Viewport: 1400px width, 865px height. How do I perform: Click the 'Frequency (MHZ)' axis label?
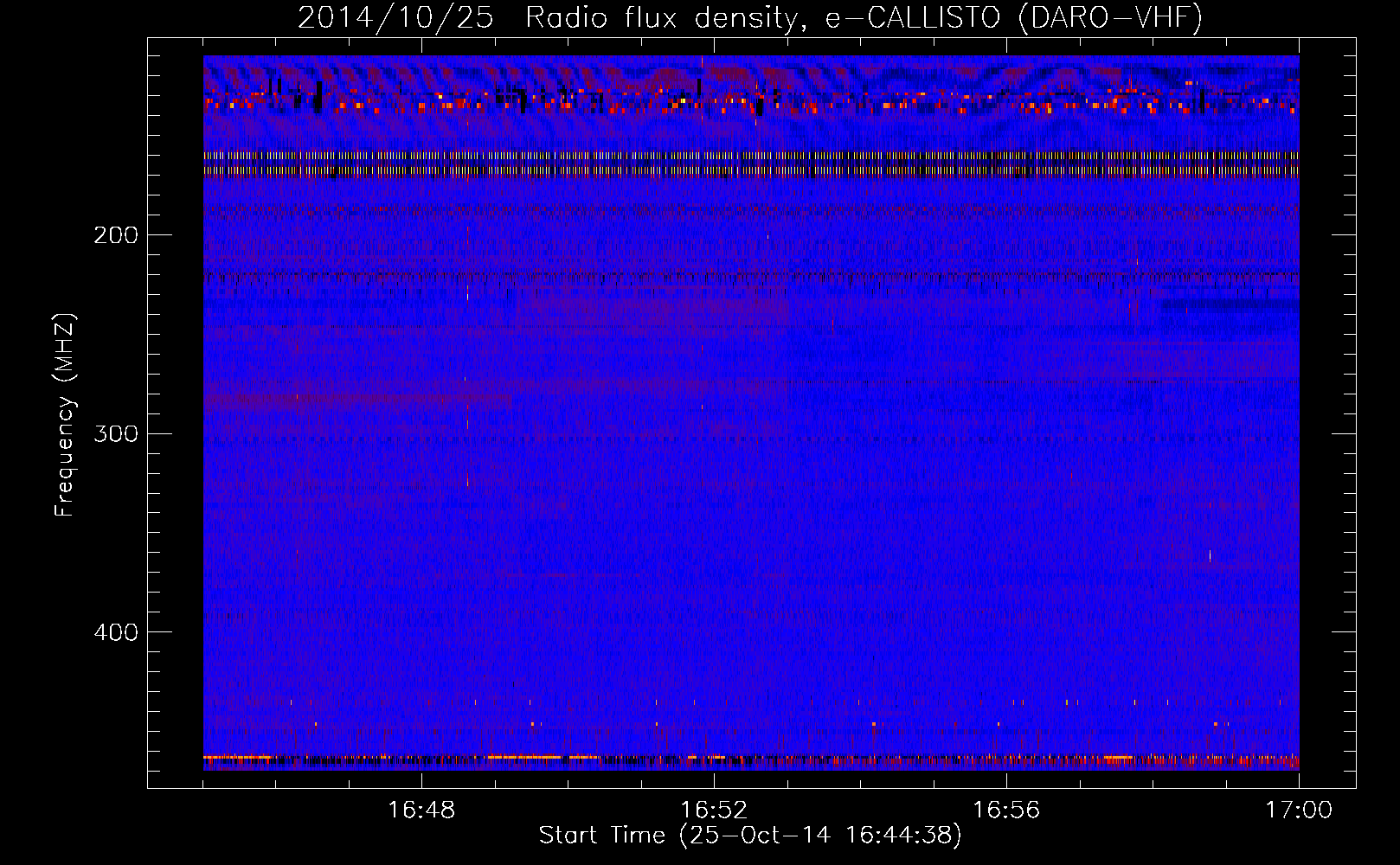tap(65, 415)
